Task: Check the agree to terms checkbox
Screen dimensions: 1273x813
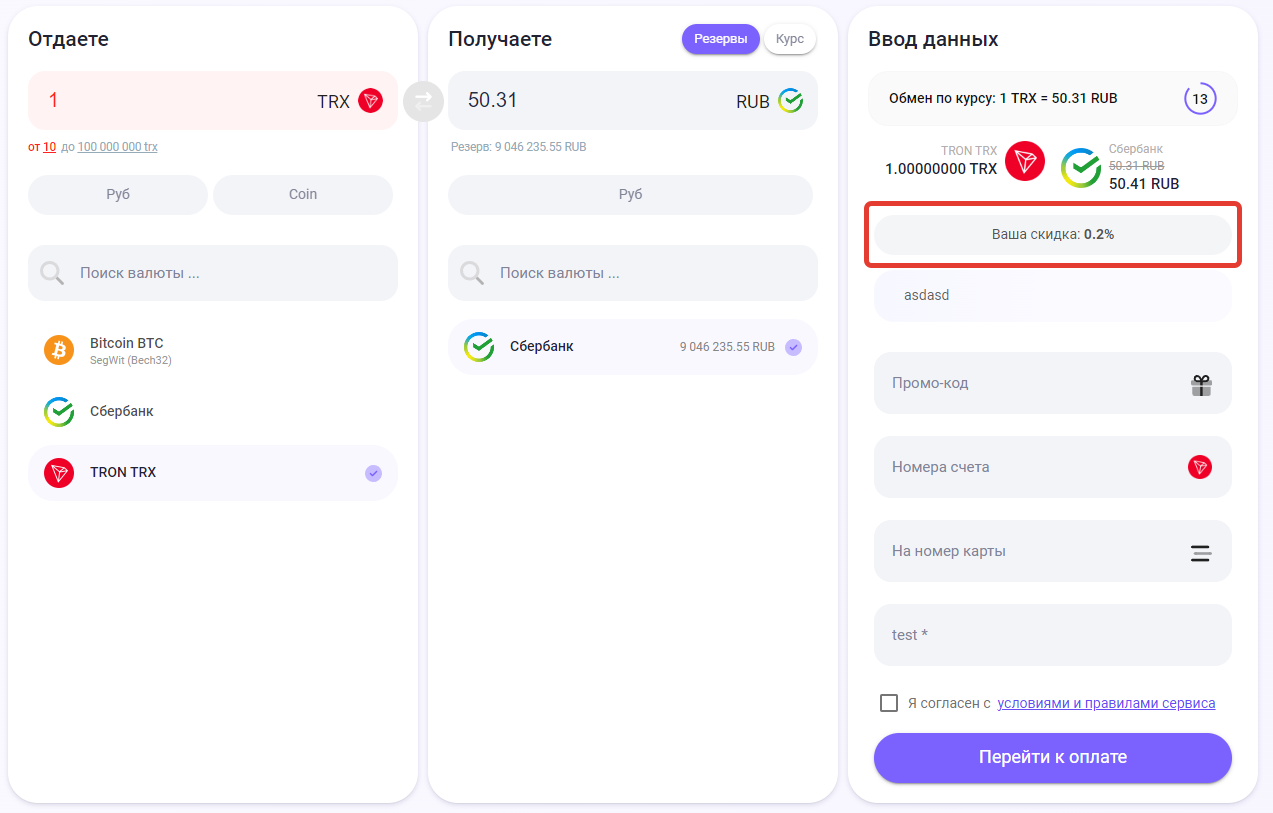Action: coord(889,703)
